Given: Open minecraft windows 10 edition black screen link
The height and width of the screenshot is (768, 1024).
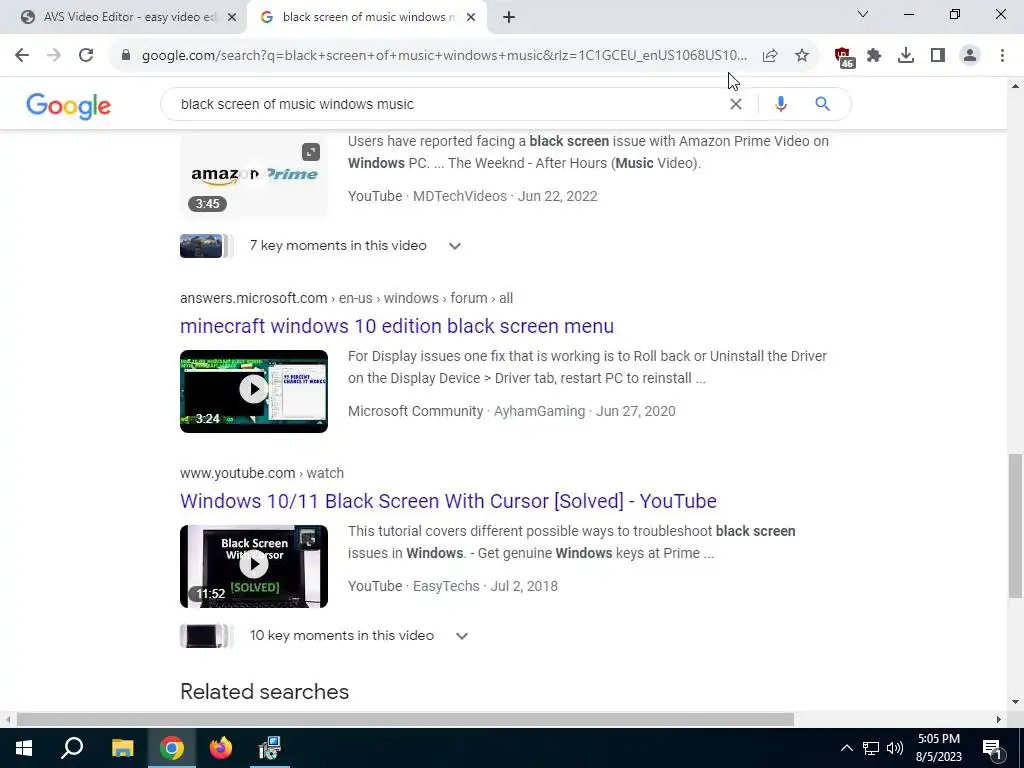Looking at the screenshot, I should (397, 326).
